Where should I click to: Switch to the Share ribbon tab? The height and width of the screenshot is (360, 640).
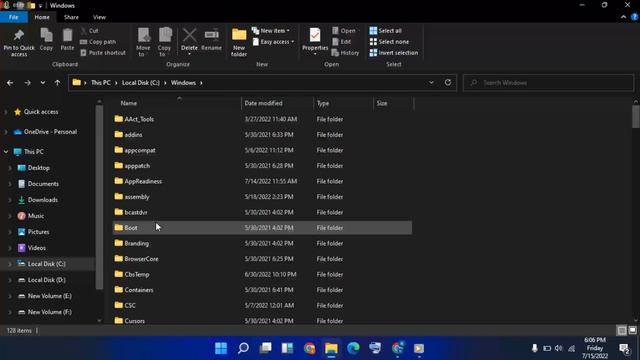71,17
